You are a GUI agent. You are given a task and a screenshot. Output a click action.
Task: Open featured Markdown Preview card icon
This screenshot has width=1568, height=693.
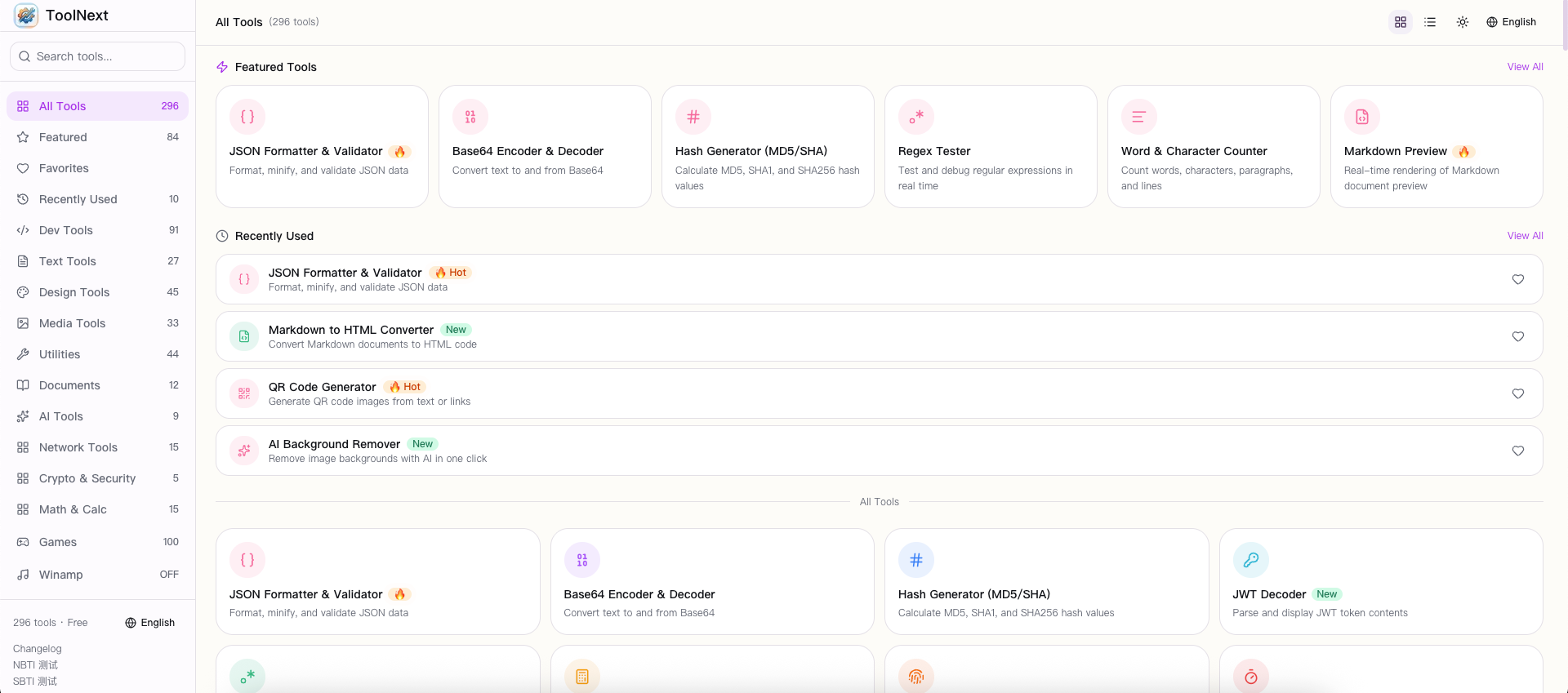pyautogui.click(x=1362, y=117)
